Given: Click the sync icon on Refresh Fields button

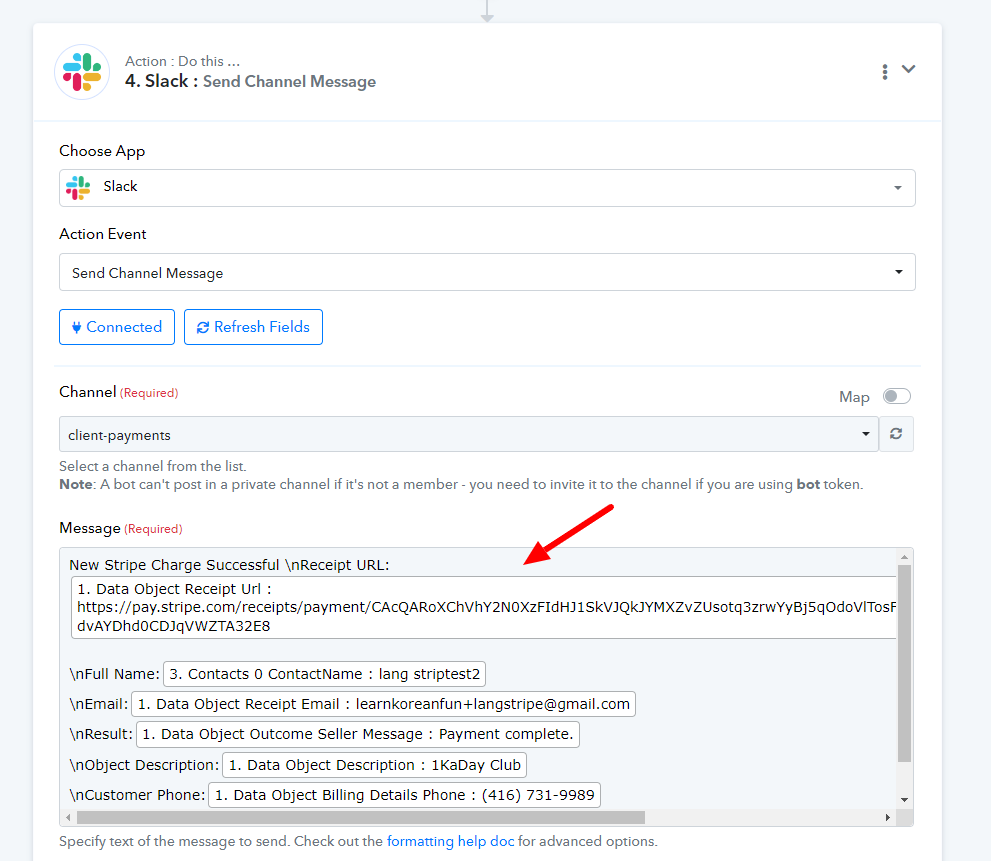Looking at the screenshot, I should pos(203,327).
